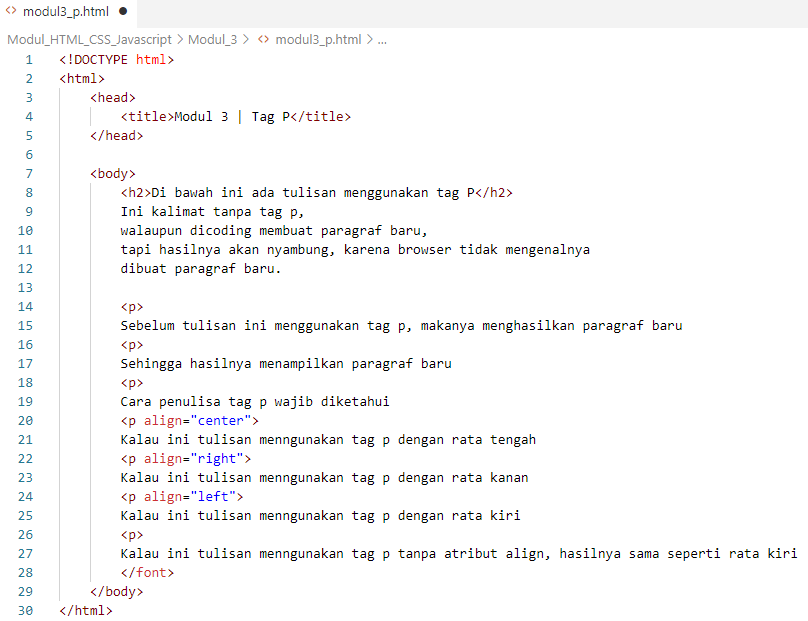
Task: Open the modul3_p.html breadcrumb file item
Action: (318, 40)
